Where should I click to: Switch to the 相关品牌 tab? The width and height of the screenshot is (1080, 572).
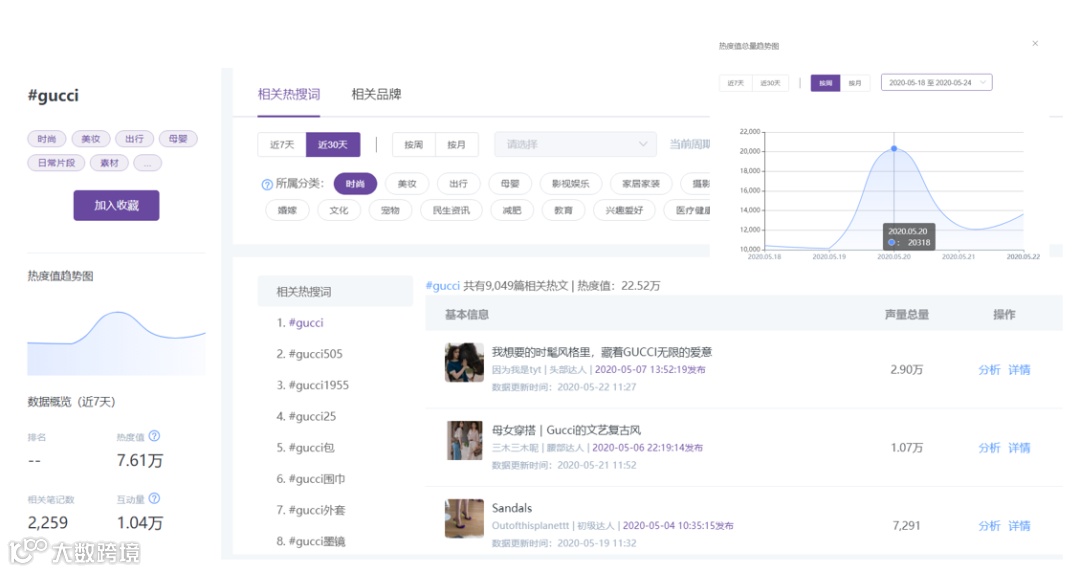(376, 94)
